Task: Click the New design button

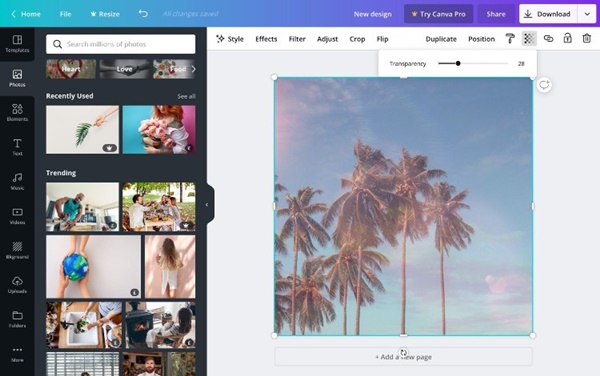Action: pos(372,14)
